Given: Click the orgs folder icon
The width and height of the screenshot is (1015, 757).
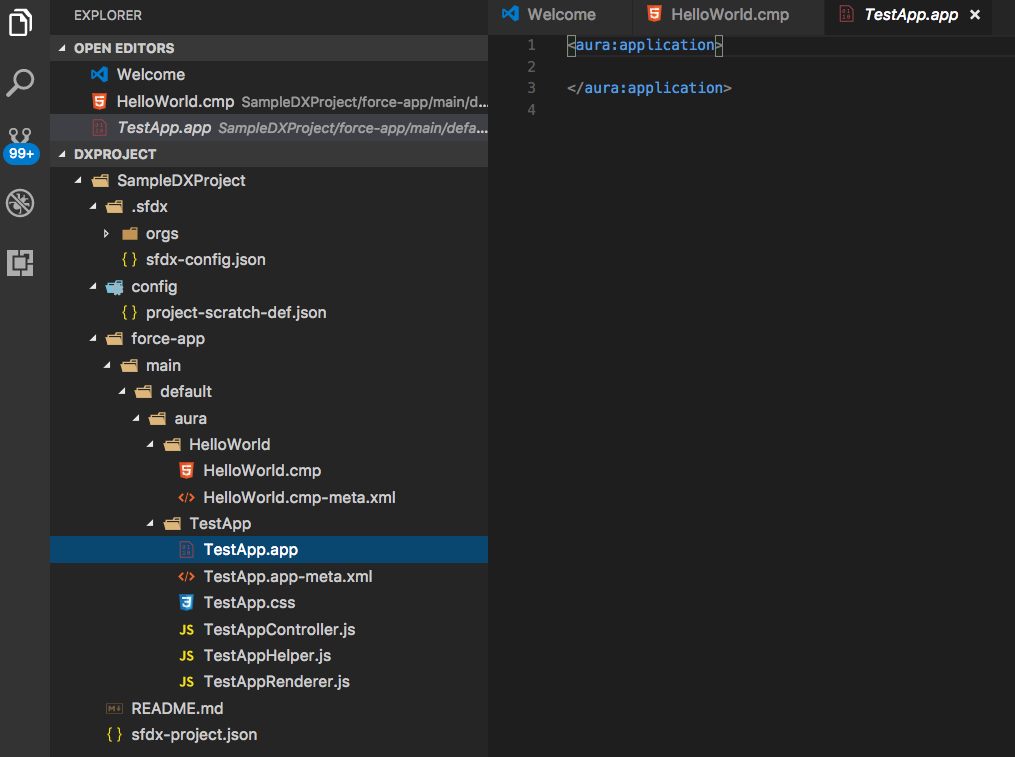Looking at the screenshot, I should pyautogui.click(x=129, y=234).
